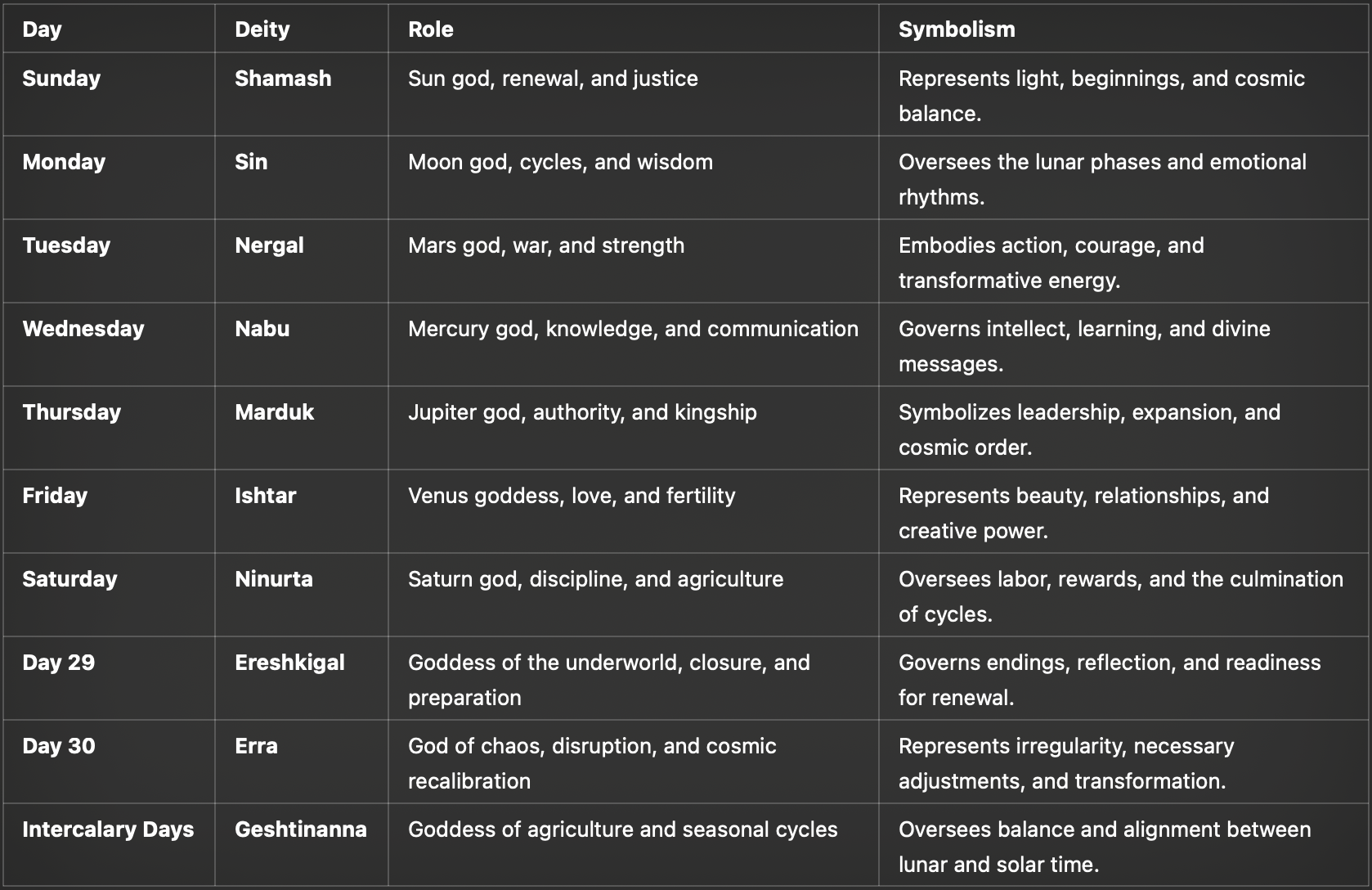
Task: Click the Marduk deity cell
Action: tap(274, 412)
